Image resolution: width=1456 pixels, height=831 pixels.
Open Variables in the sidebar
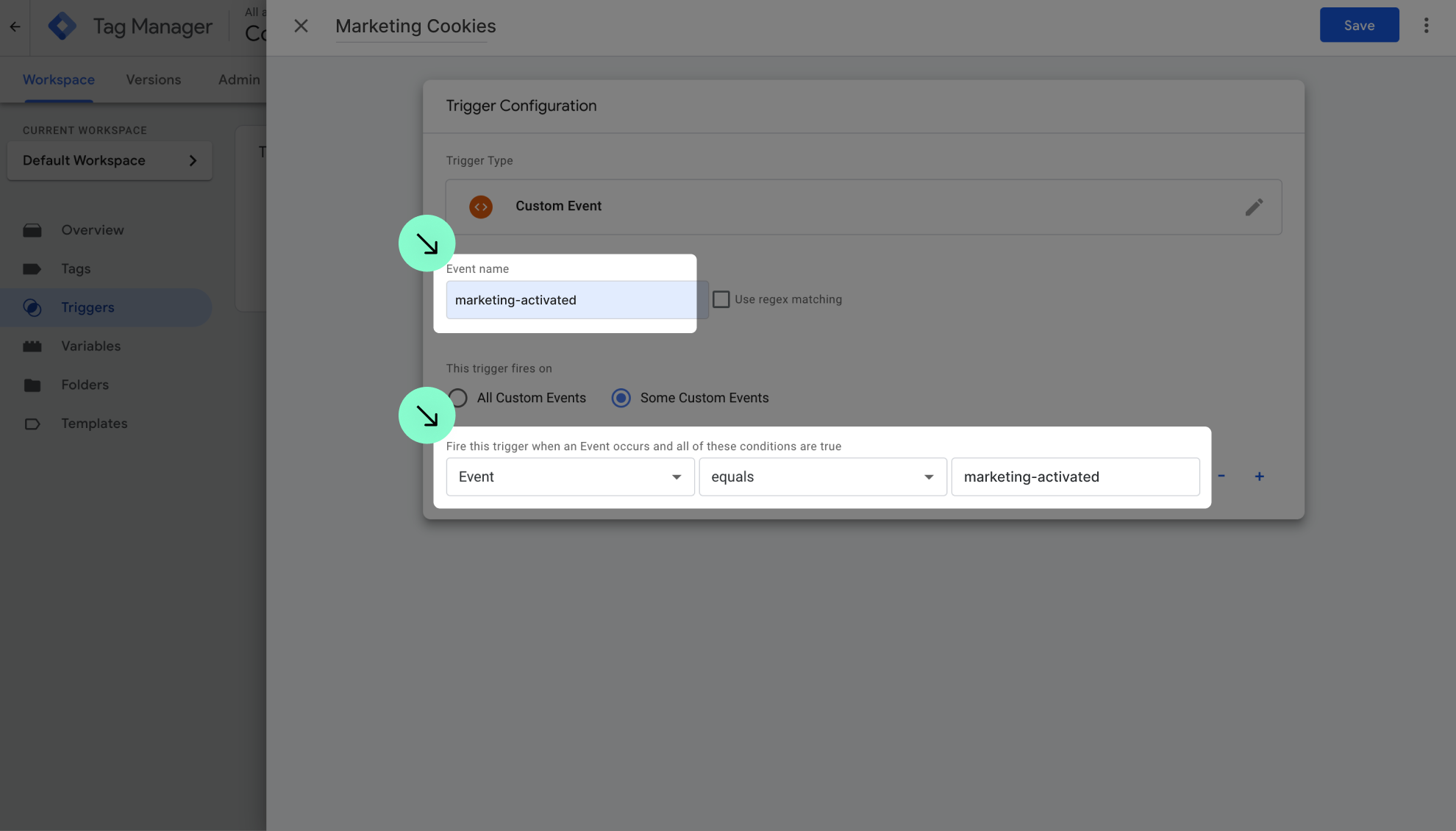pos(90,346)
